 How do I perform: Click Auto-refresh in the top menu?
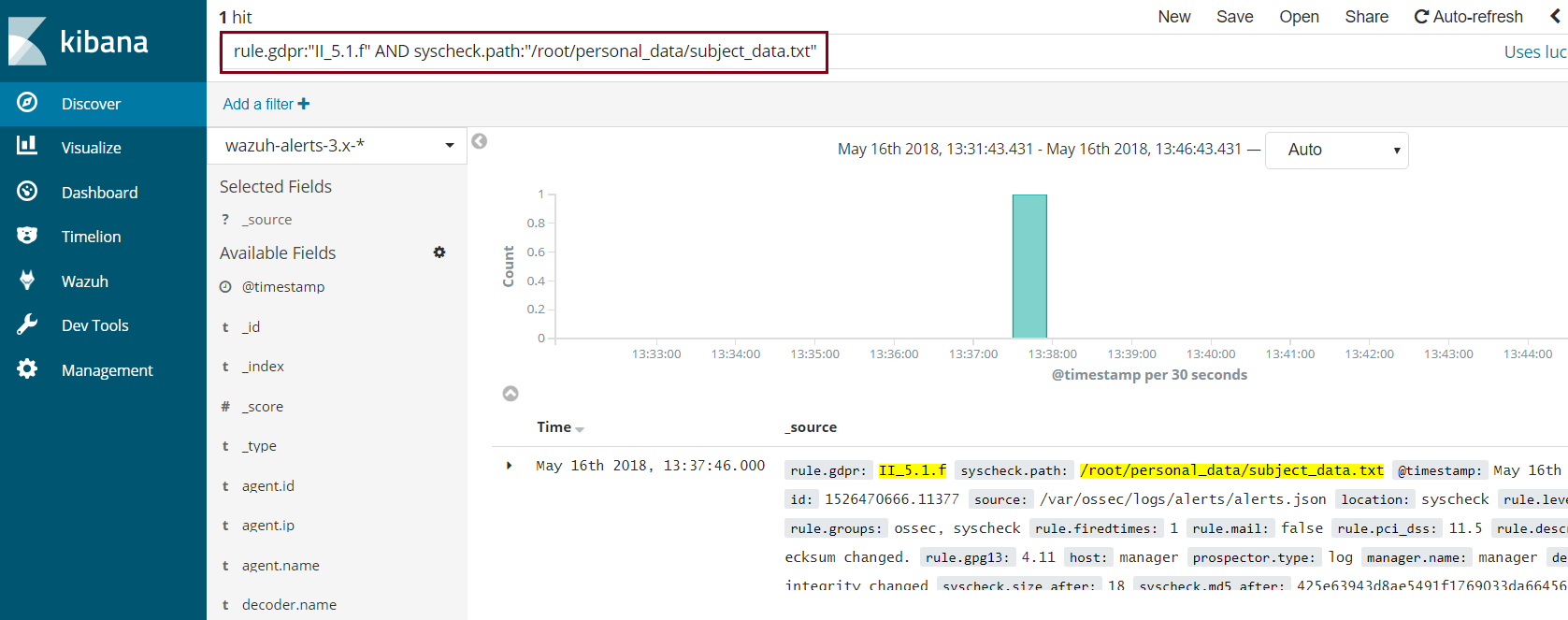(1469, 17)
